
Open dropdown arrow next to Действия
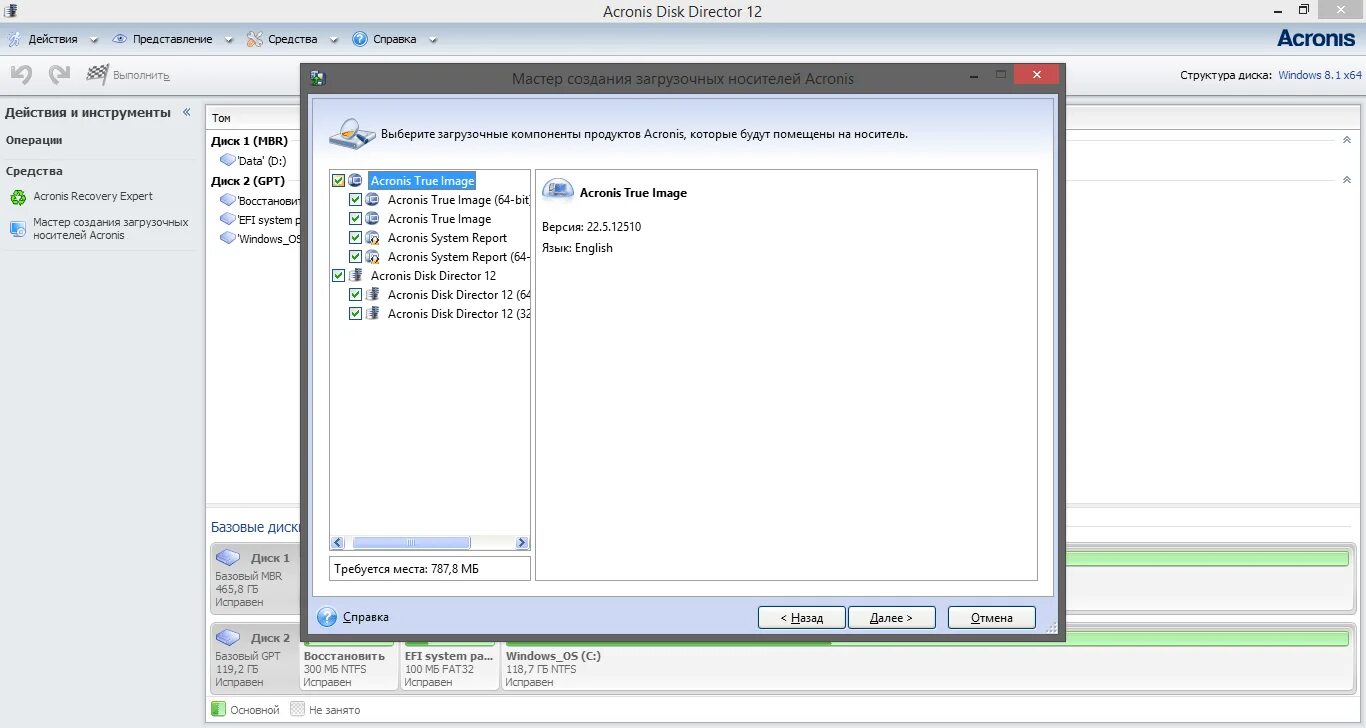pyautogui.click(x=94, y=40)
